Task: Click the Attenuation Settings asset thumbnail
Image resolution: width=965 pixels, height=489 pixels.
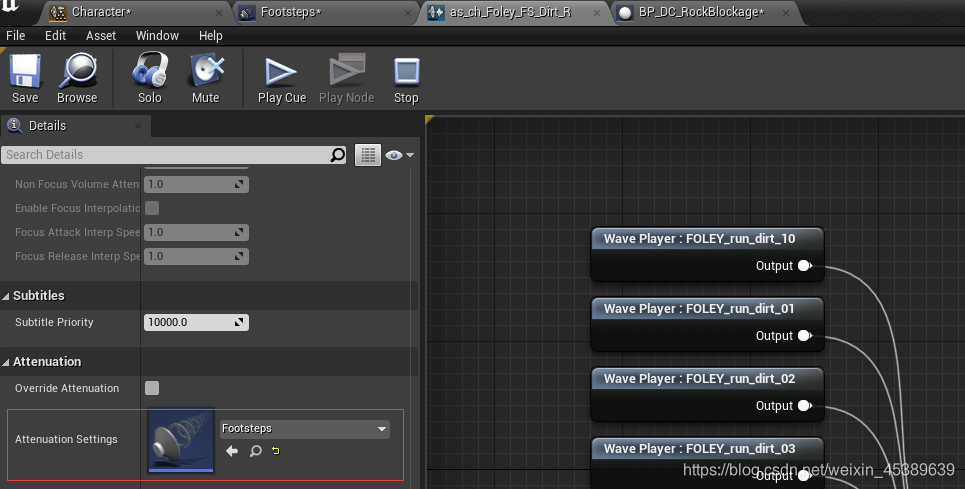Action: (181, 440)
